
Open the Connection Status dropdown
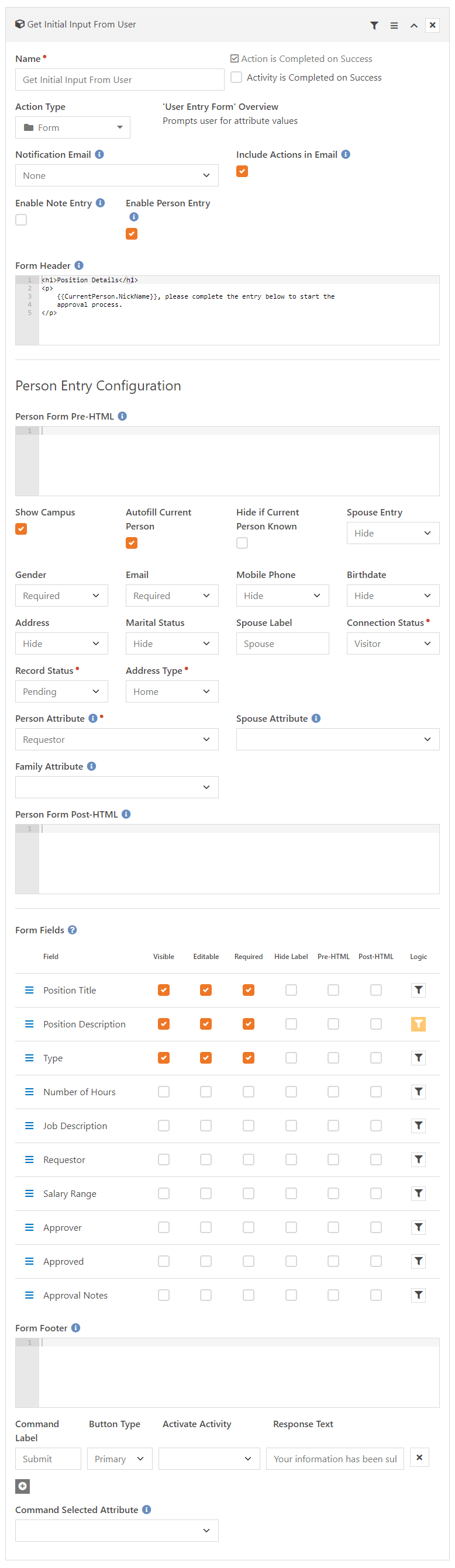click(x=392, y=643)
